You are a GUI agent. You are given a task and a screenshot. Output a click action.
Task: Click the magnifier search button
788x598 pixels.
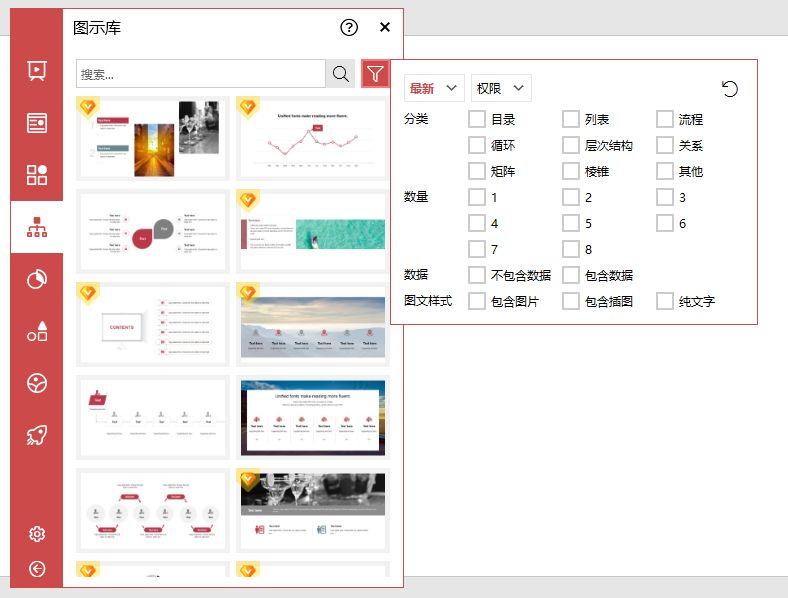tap(340, 74)
